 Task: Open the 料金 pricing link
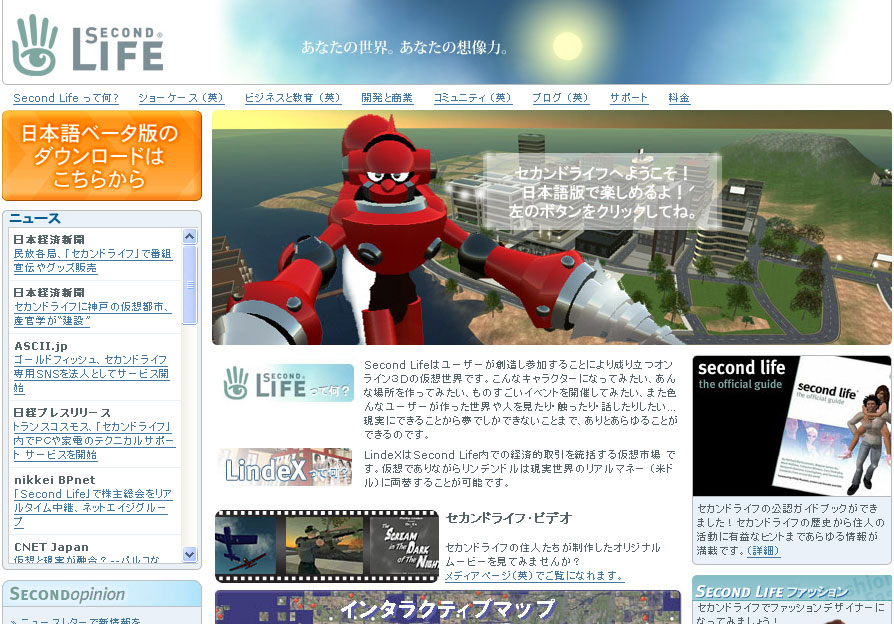tap(679, 98)
